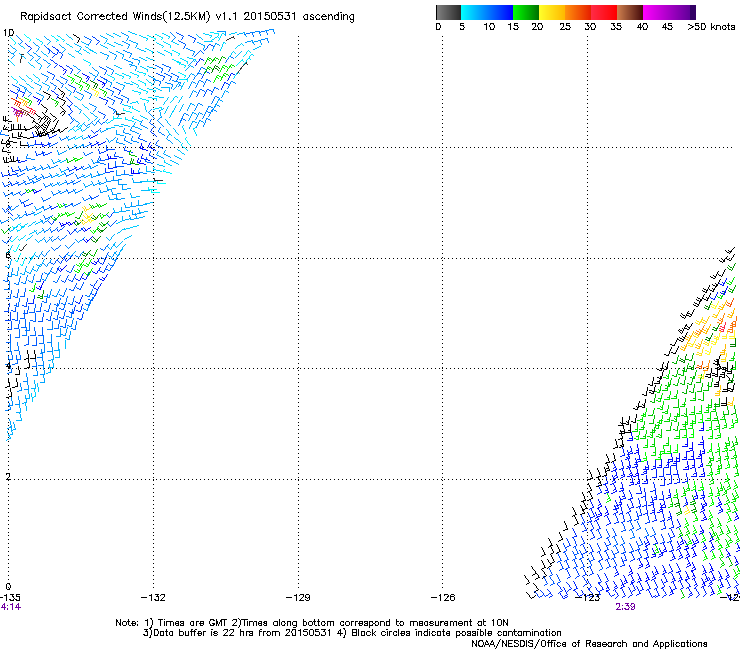Click the legend tick label '40'
This screenshot has height=650, width=740.
click(x=642, y=27)
